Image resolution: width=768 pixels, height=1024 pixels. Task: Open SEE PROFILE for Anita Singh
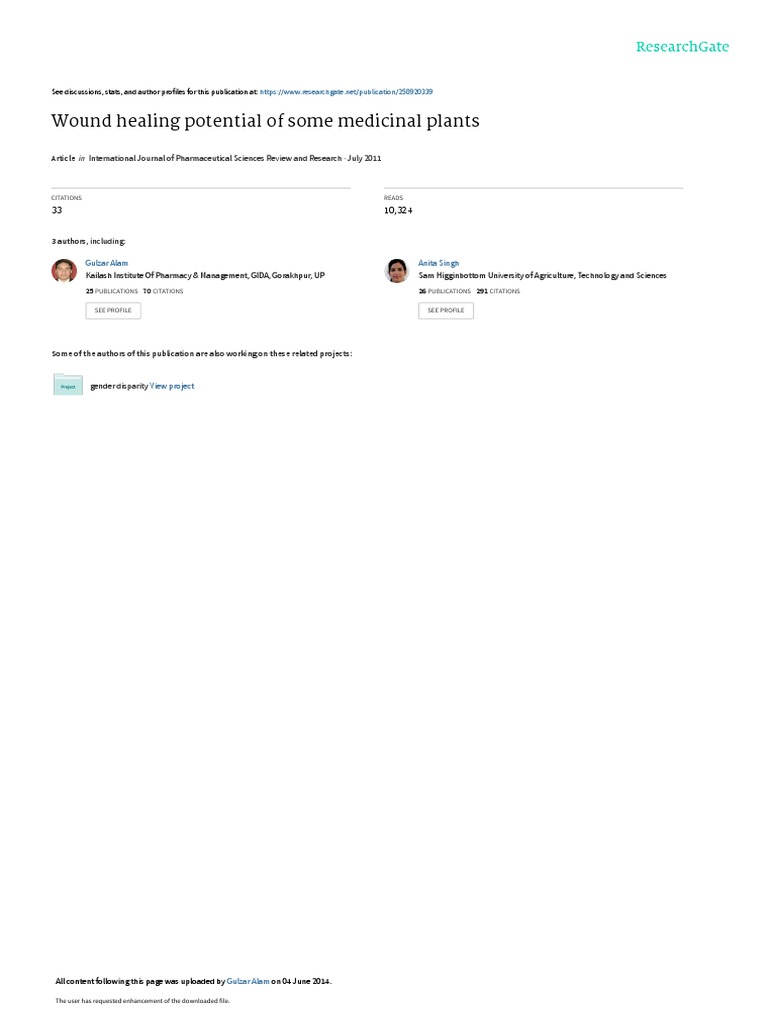[446, 310]
